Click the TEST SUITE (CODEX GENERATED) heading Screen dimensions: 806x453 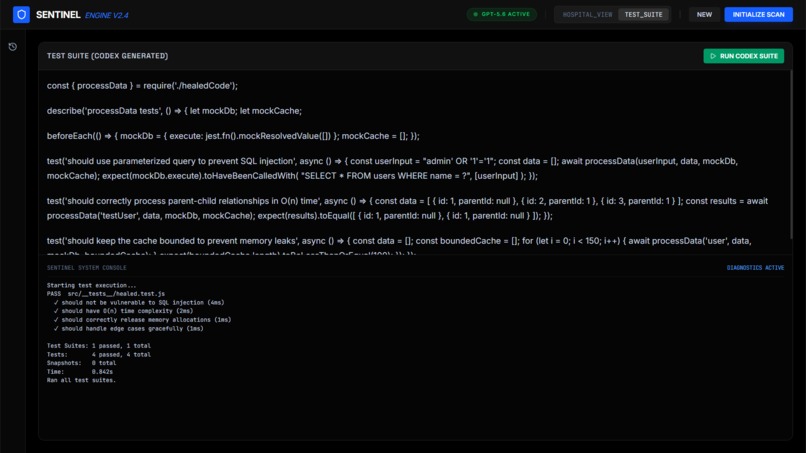[x=107, y=56]
